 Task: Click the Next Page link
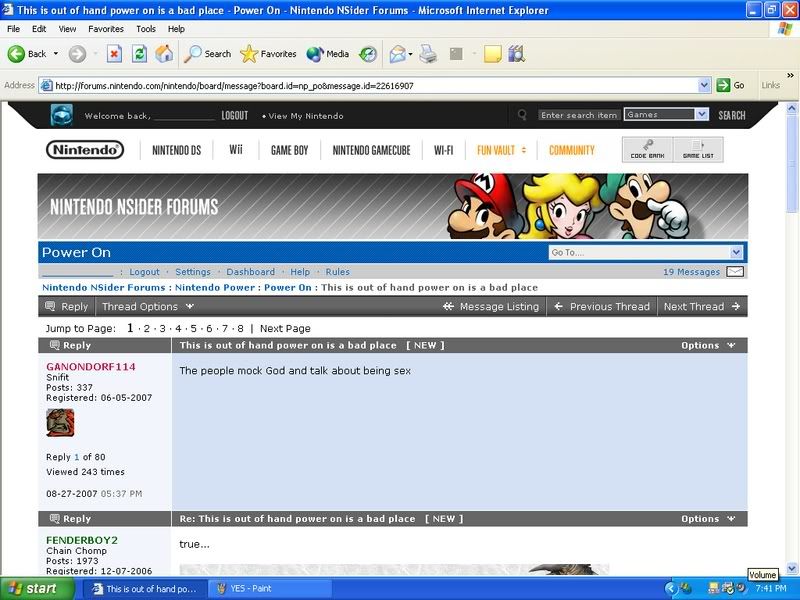pos(285,329)
